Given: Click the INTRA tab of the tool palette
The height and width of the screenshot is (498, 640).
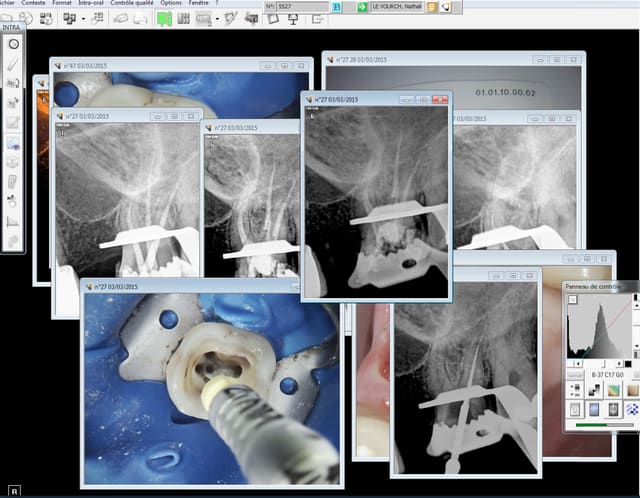Looking at the screenshot, I should (x=11, y=27).
